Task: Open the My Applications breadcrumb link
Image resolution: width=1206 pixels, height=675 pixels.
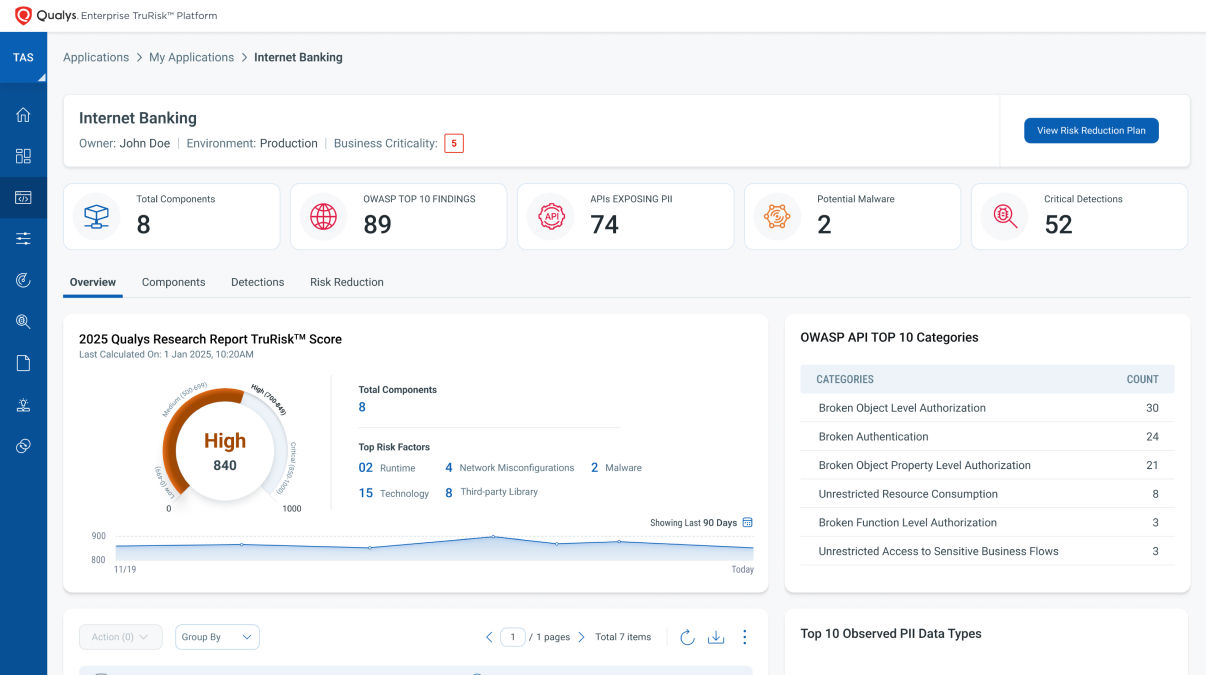Action: point(191,57)
